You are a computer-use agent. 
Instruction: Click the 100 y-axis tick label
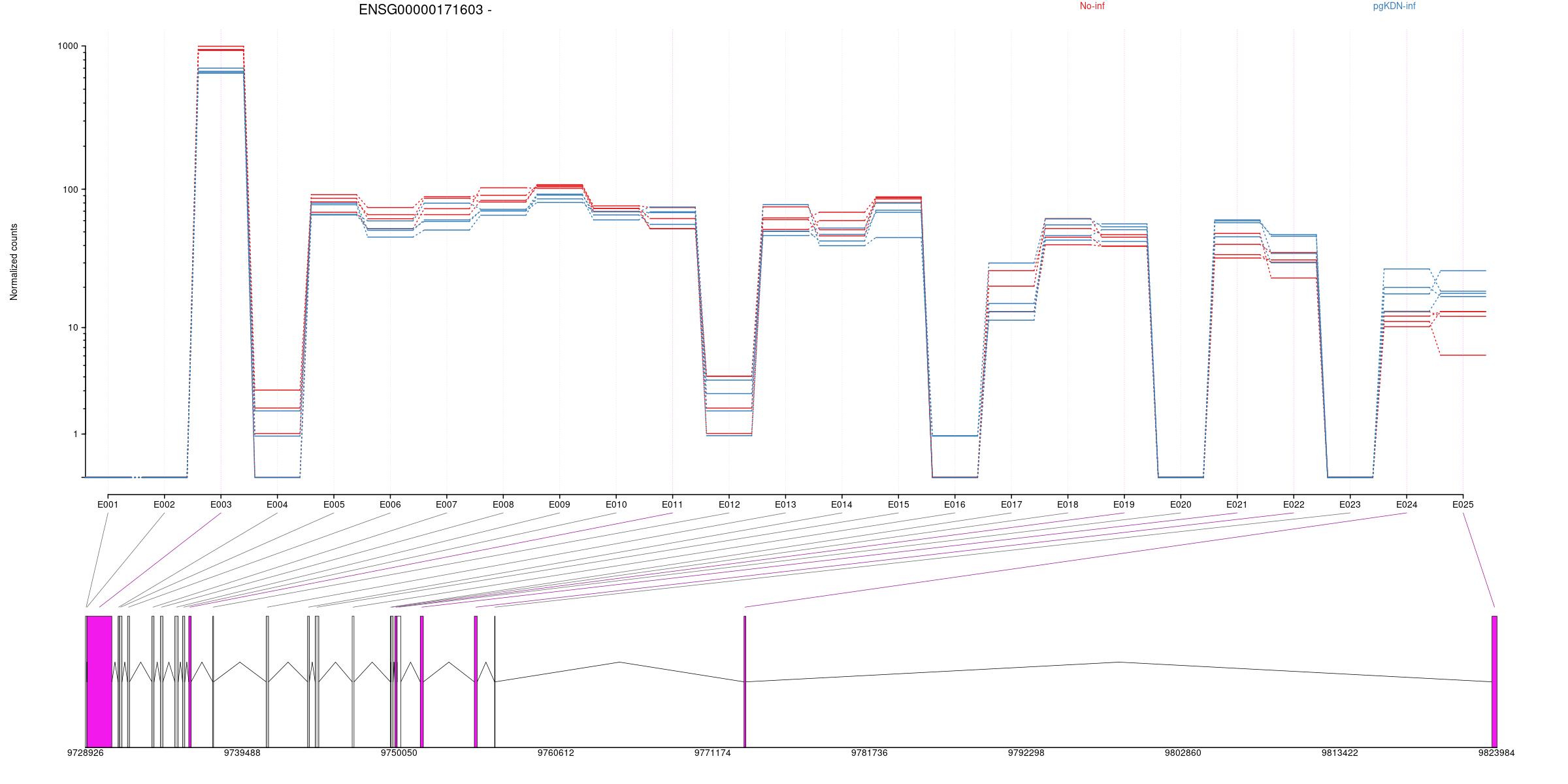(x=70, y=189)
